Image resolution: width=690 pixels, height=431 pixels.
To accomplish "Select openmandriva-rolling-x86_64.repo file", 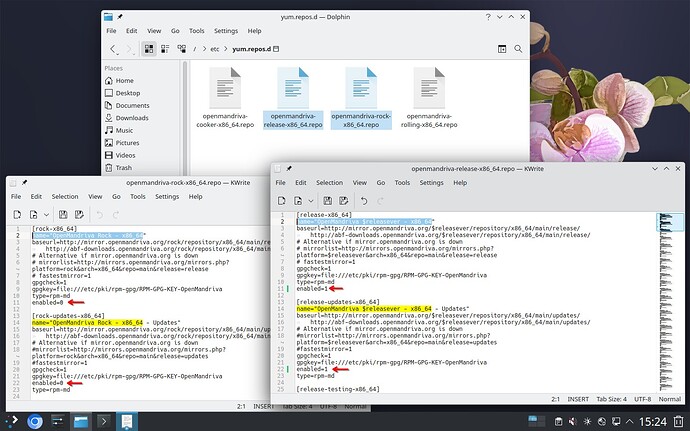I will coord(429,97).
